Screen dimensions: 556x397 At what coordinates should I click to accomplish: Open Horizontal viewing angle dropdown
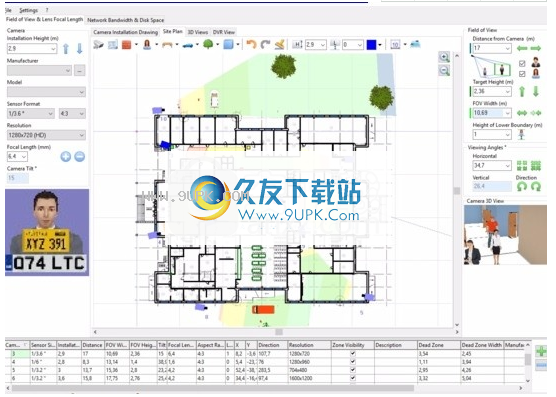click(507, 166)
